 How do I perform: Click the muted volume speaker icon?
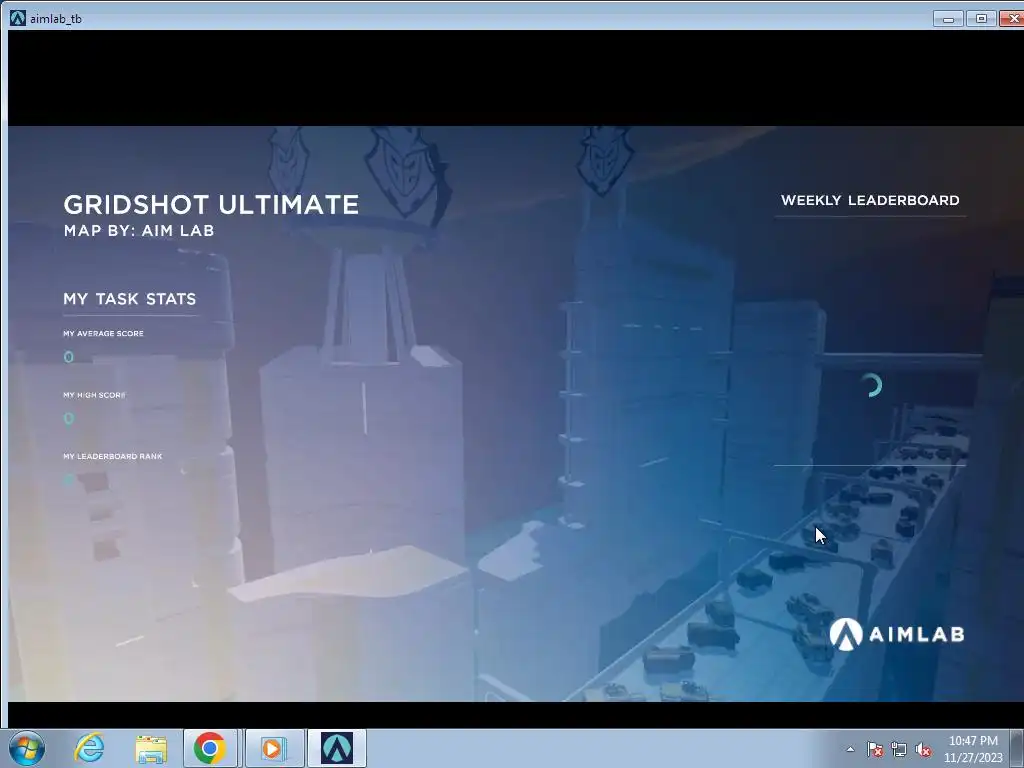923,749
